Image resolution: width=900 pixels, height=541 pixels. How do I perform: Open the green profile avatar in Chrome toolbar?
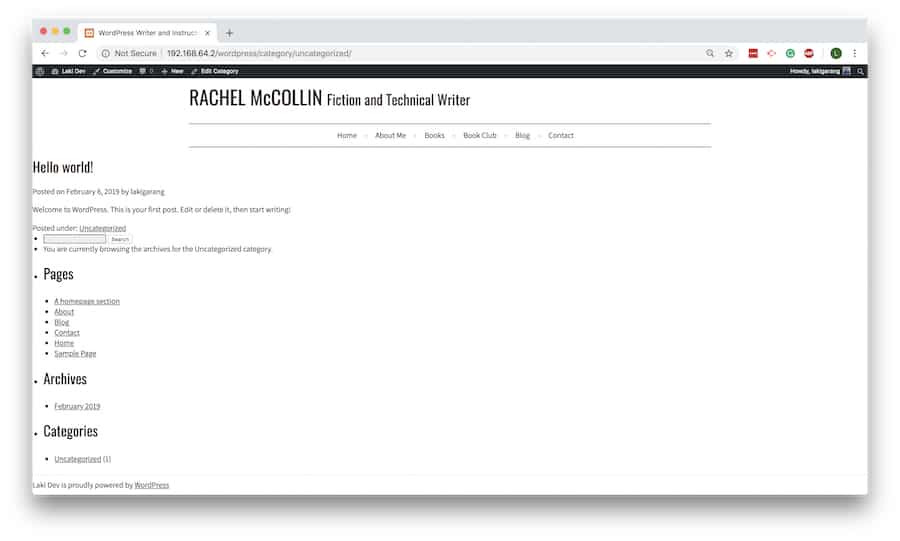(x=836, y=53)
